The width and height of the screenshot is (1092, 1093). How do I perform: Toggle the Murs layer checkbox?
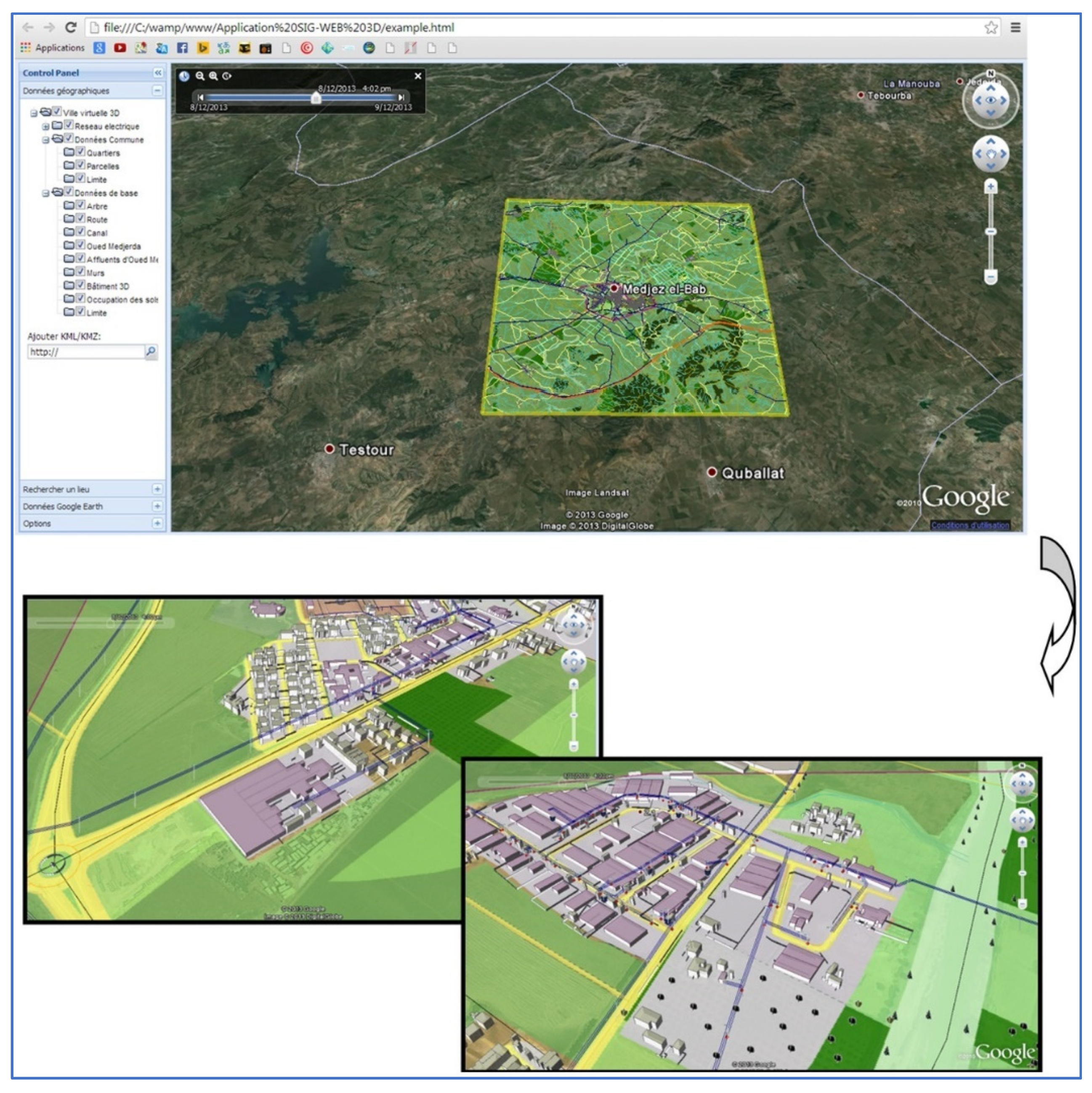point(80,271)
